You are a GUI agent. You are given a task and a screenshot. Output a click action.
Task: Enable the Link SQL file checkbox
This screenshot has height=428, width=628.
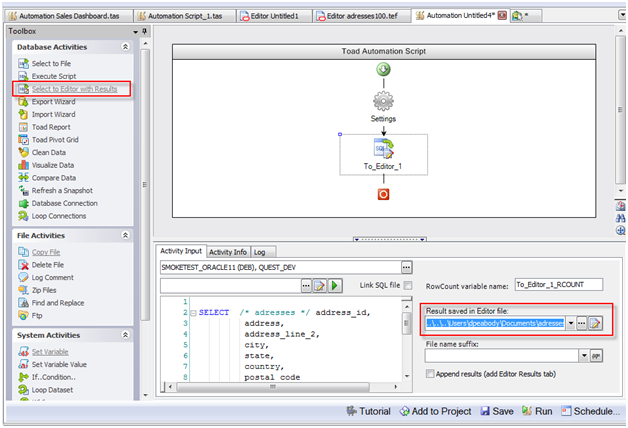408,285
